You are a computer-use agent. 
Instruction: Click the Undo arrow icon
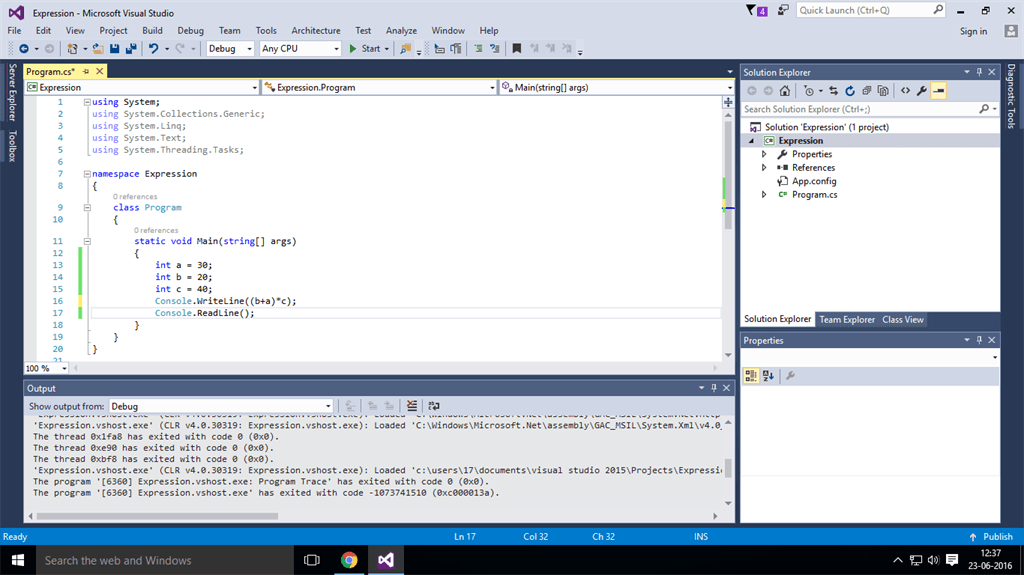click(153, 48)
